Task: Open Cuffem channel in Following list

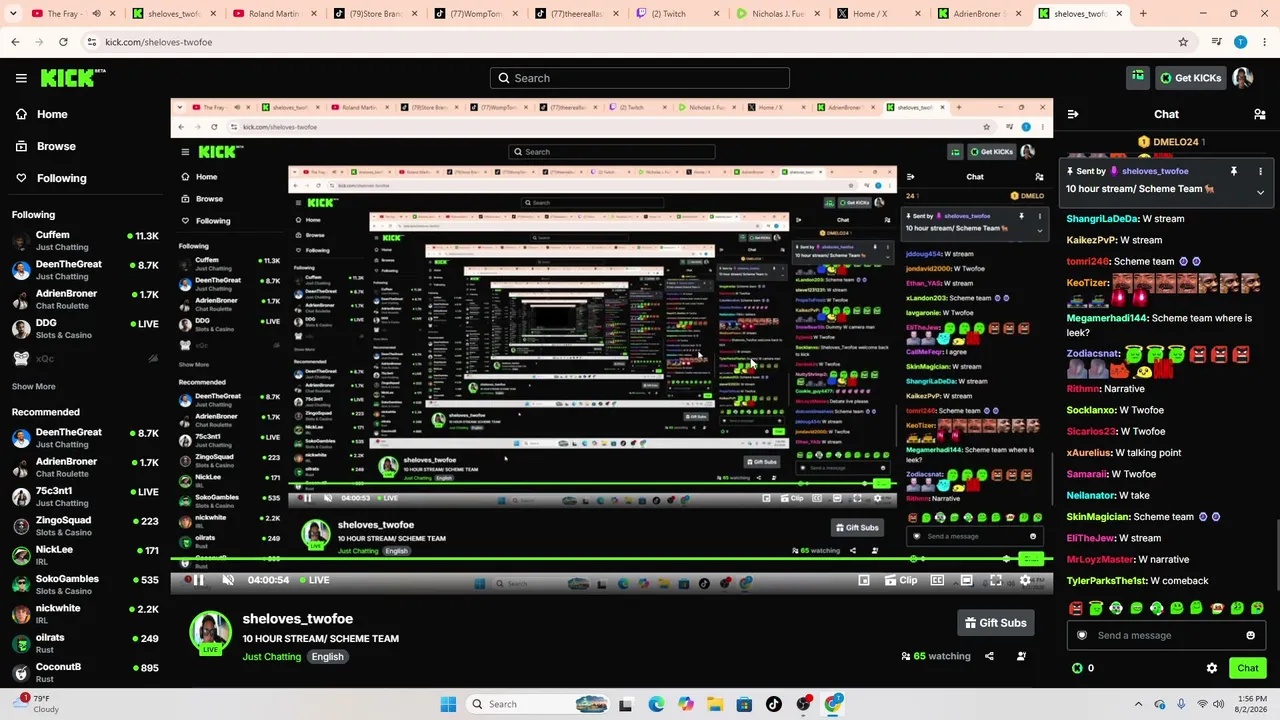Action: tap(85, 240)
